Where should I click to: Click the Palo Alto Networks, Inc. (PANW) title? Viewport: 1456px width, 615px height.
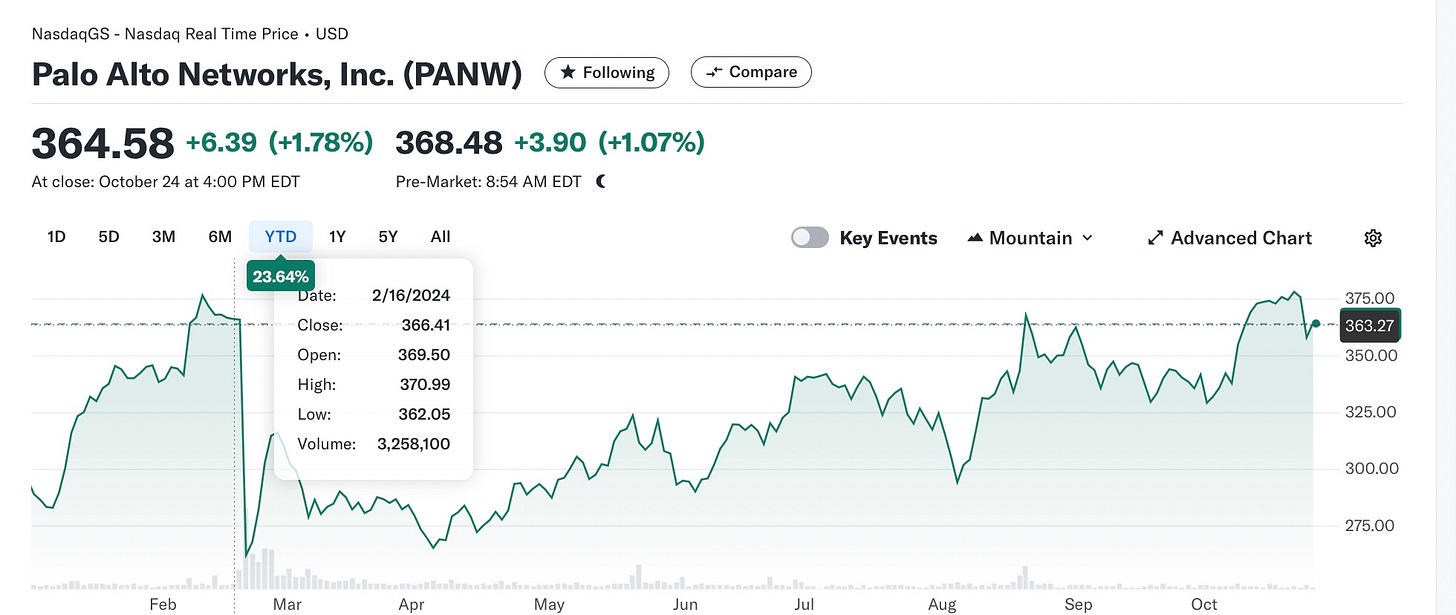pos(277,74)
